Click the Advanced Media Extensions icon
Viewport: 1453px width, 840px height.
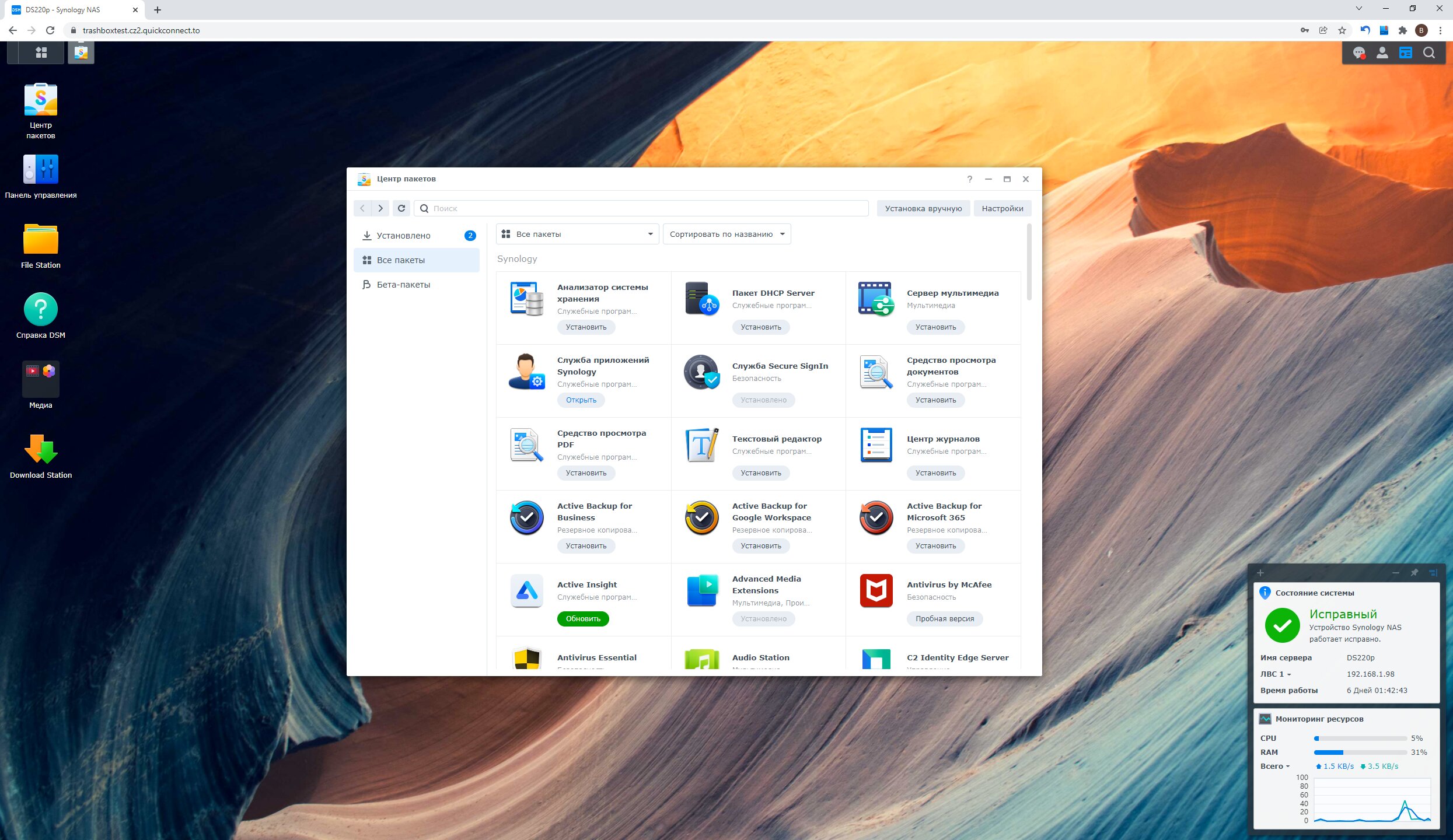click(701, 590)
